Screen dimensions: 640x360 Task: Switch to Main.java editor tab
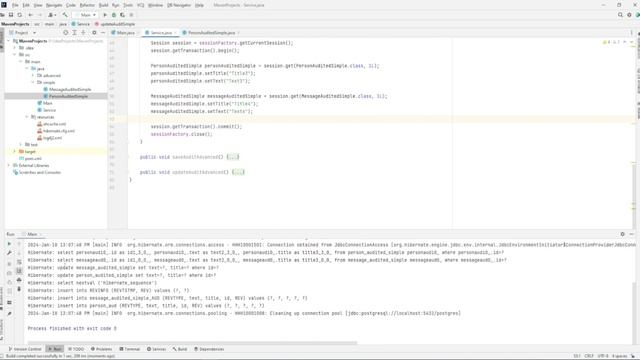tap(125, 33)
